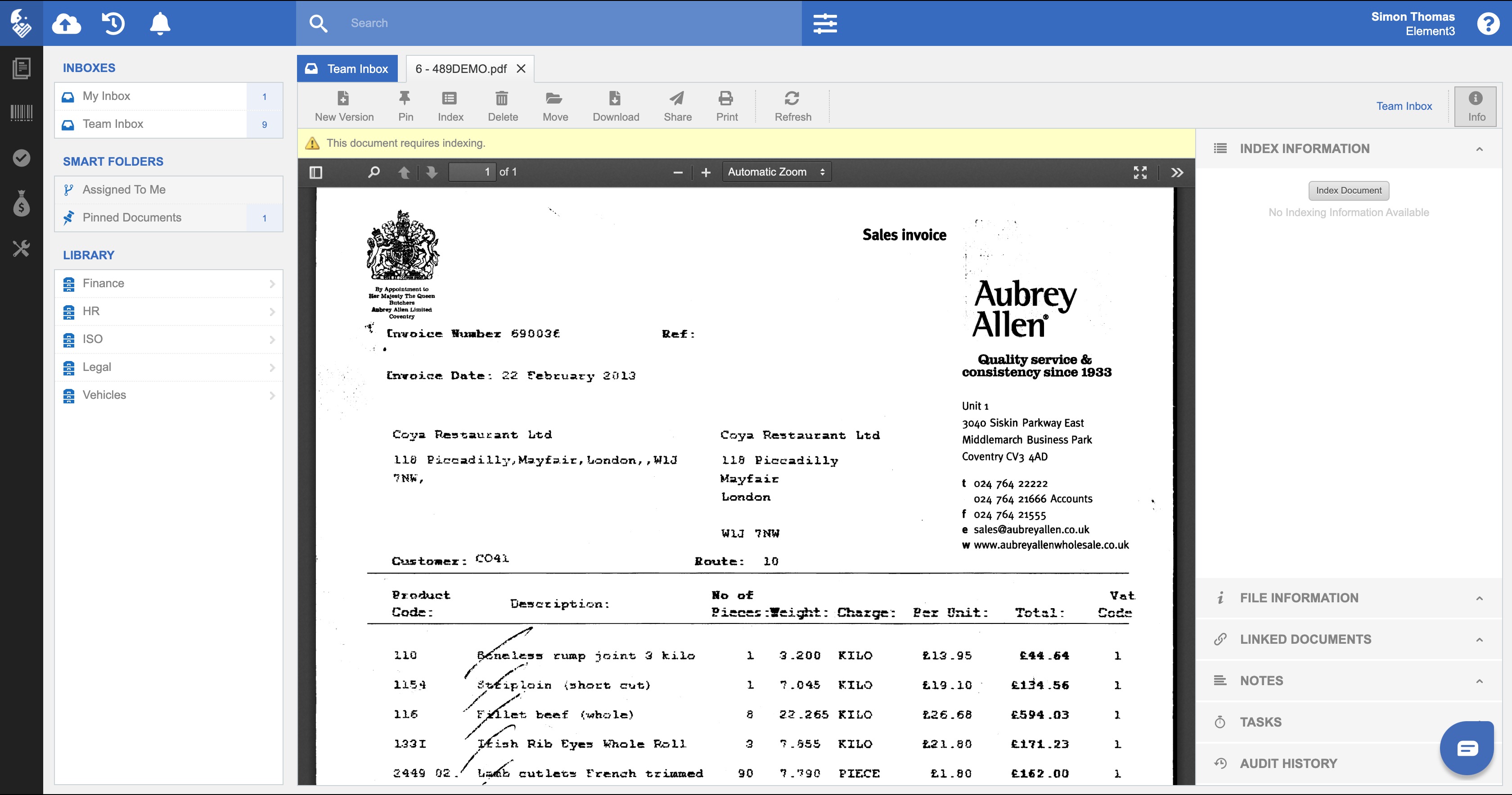
Task: Expand the Finance library folder
Action: pyautogui.click(x=168, y=283)
